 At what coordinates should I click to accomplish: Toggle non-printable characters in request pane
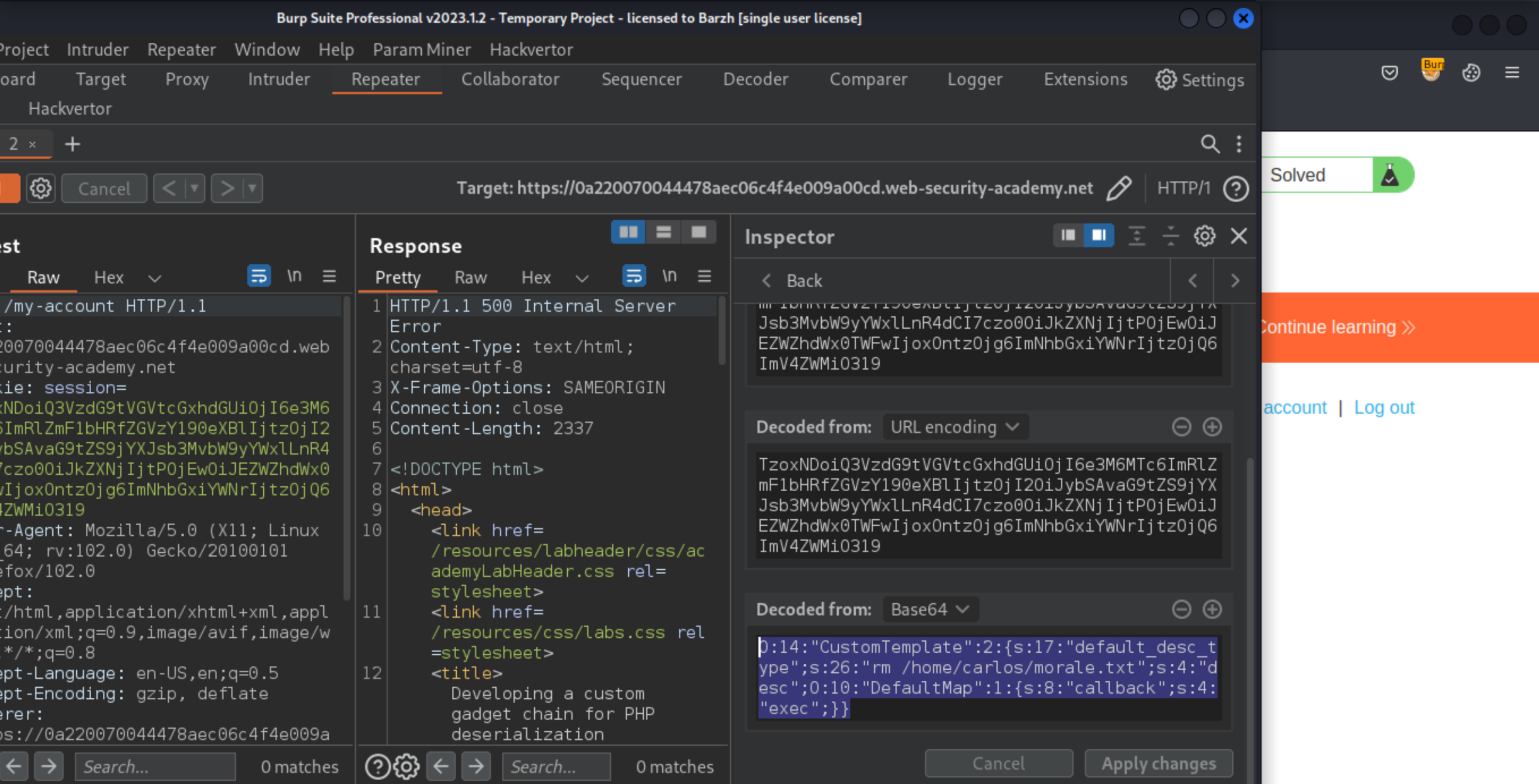[x=295, y=276]
